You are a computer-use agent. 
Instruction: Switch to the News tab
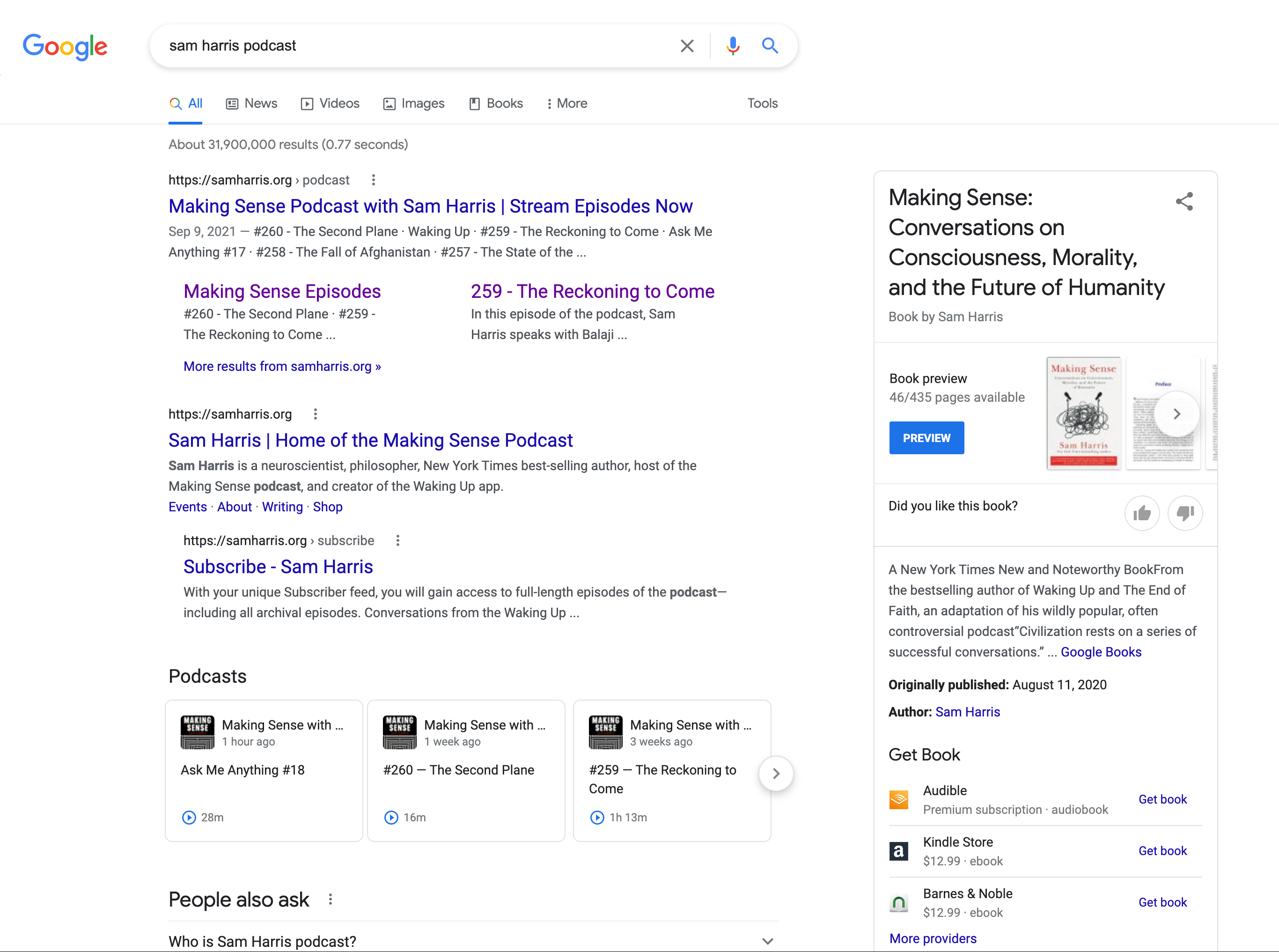tap(251, 104)
